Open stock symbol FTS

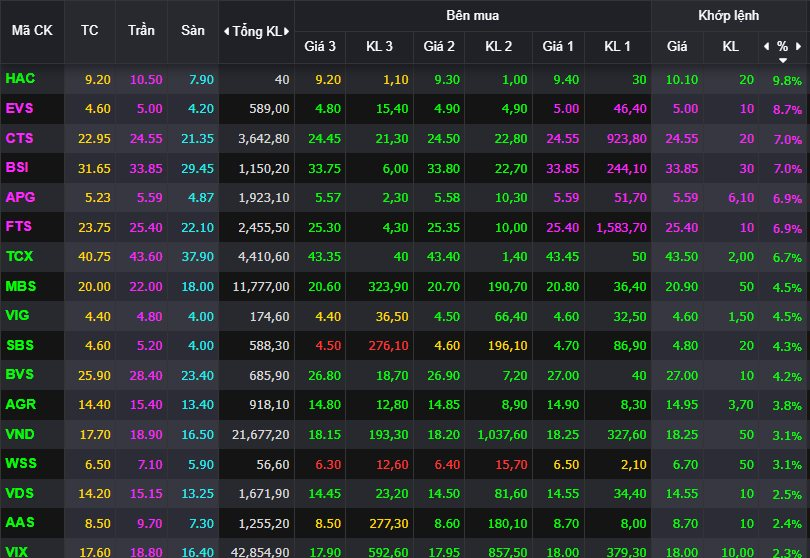click(19, 226)
